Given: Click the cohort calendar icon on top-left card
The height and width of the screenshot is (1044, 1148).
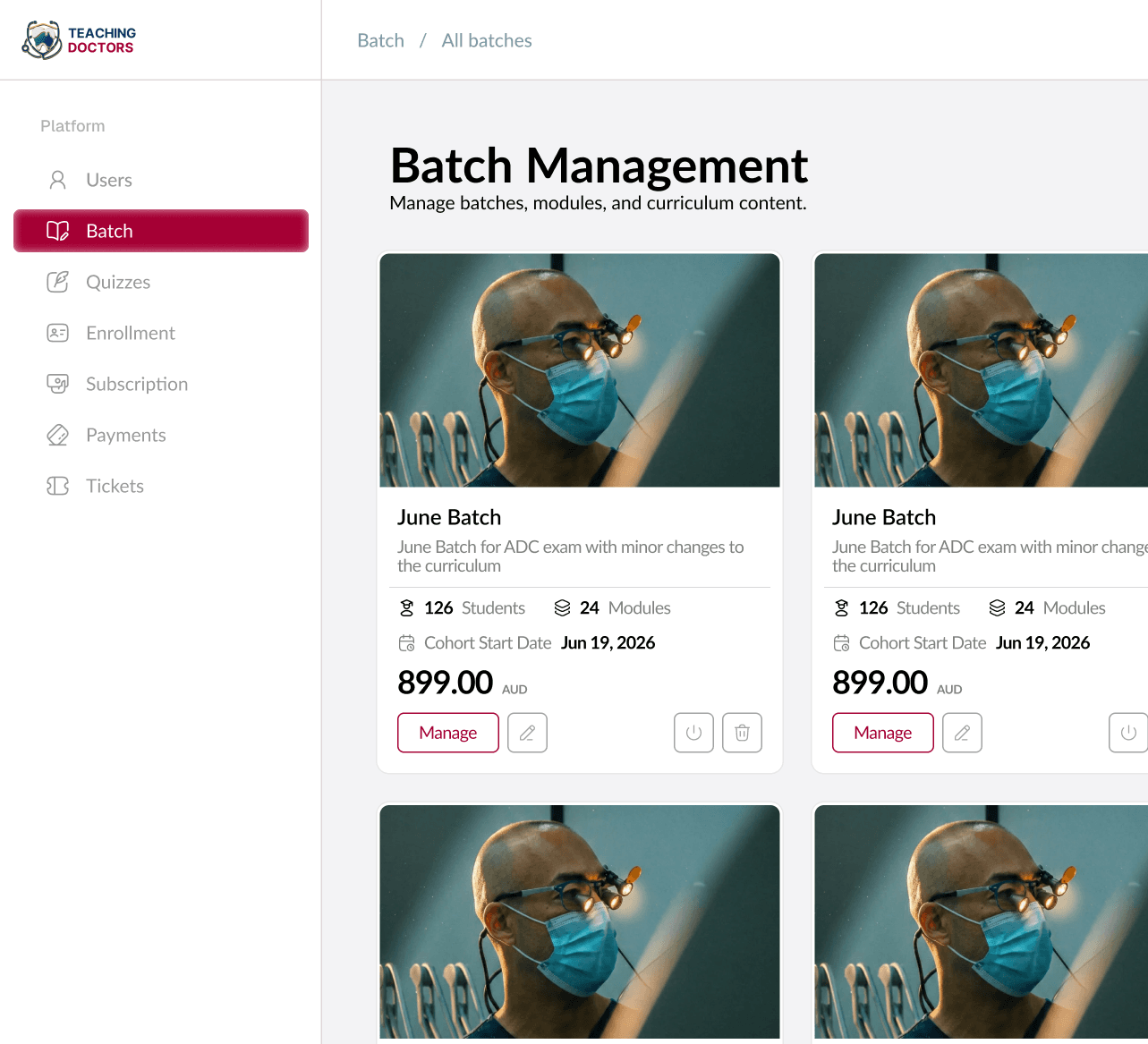Looking at the screenshot, I should [407, 643].
